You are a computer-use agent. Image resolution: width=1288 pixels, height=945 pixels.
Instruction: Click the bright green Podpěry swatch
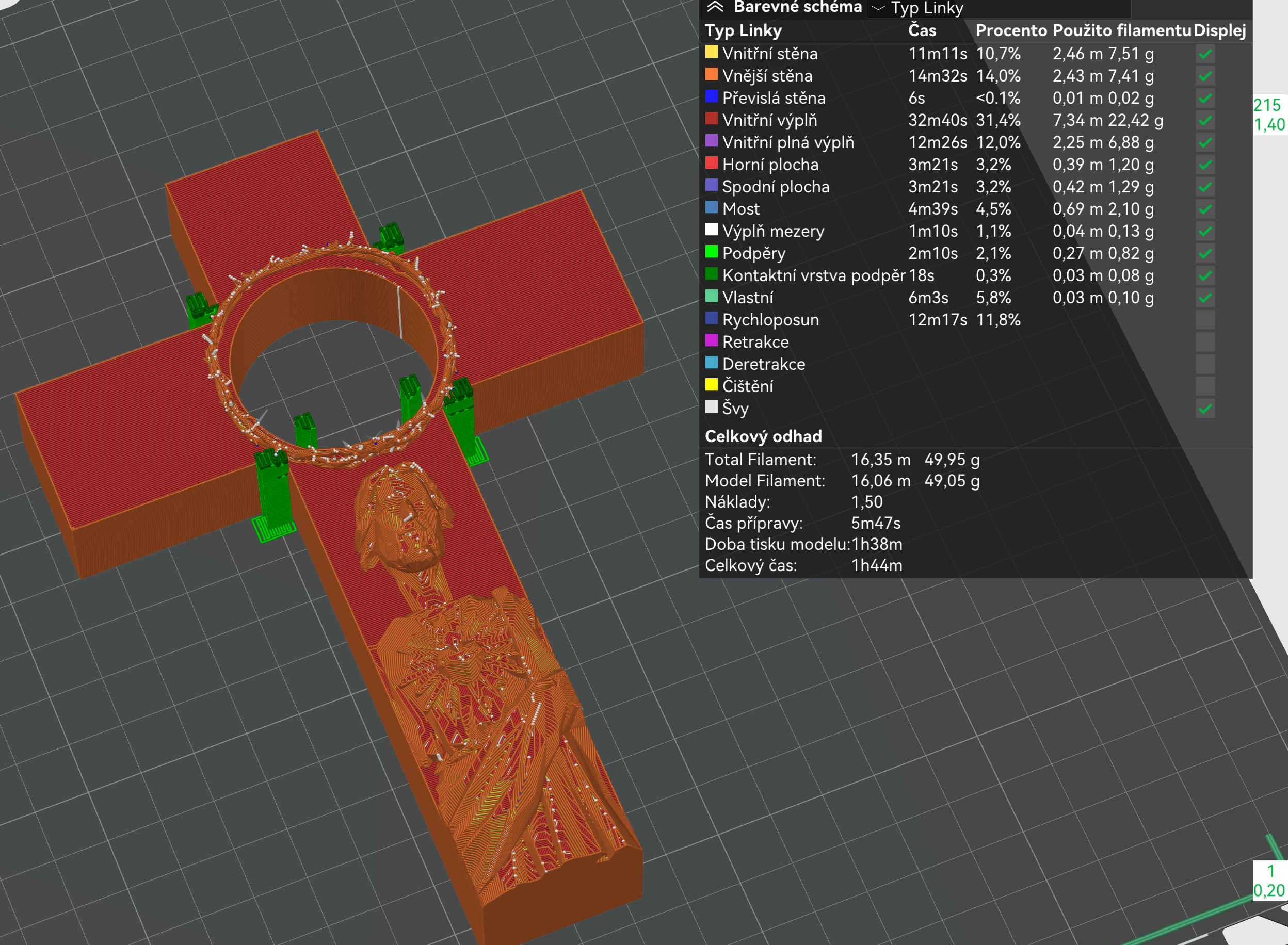click(x=711, y=252)
